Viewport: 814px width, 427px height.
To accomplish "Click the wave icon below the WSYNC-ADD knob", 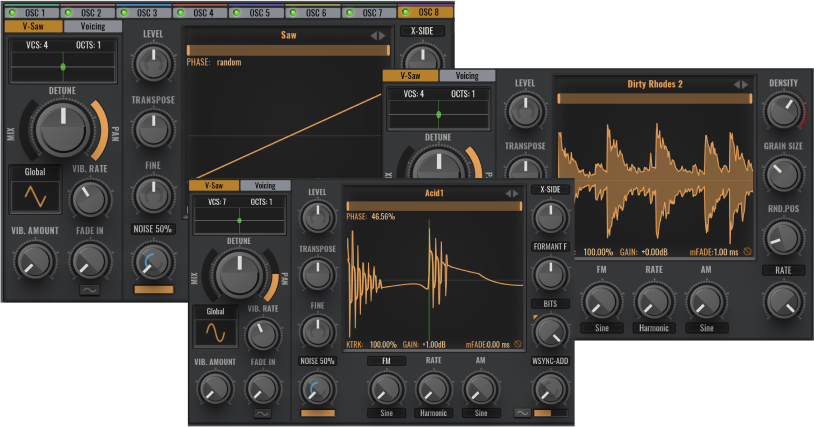I will point(522,412).
